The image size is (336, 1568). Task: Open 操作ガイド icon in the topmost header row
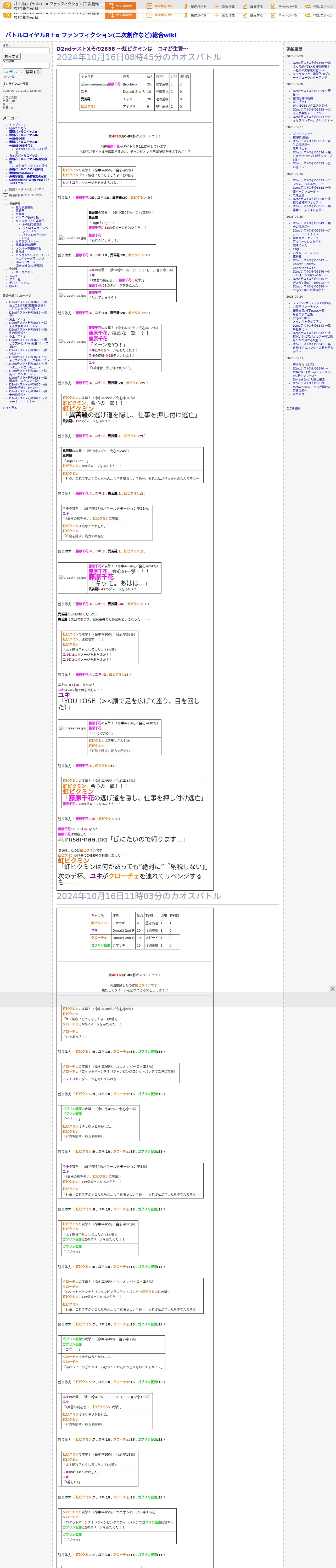click(185, 6)
